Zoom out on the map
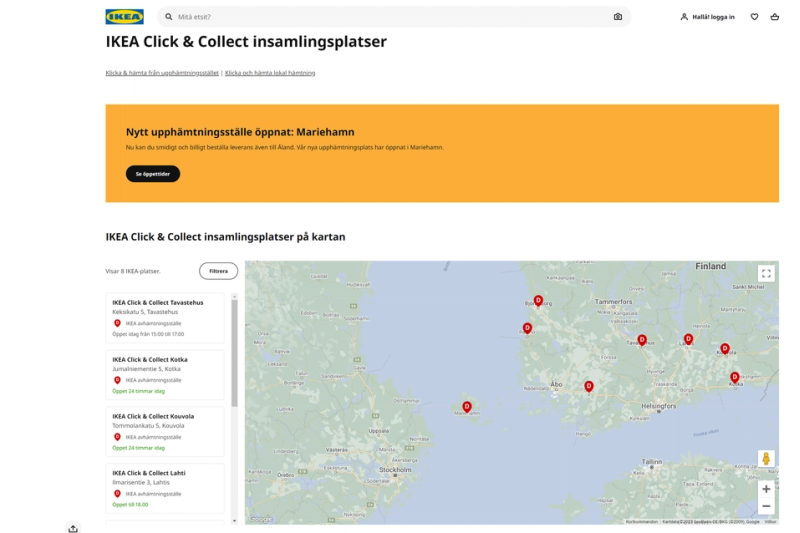 tap(766, 506)
